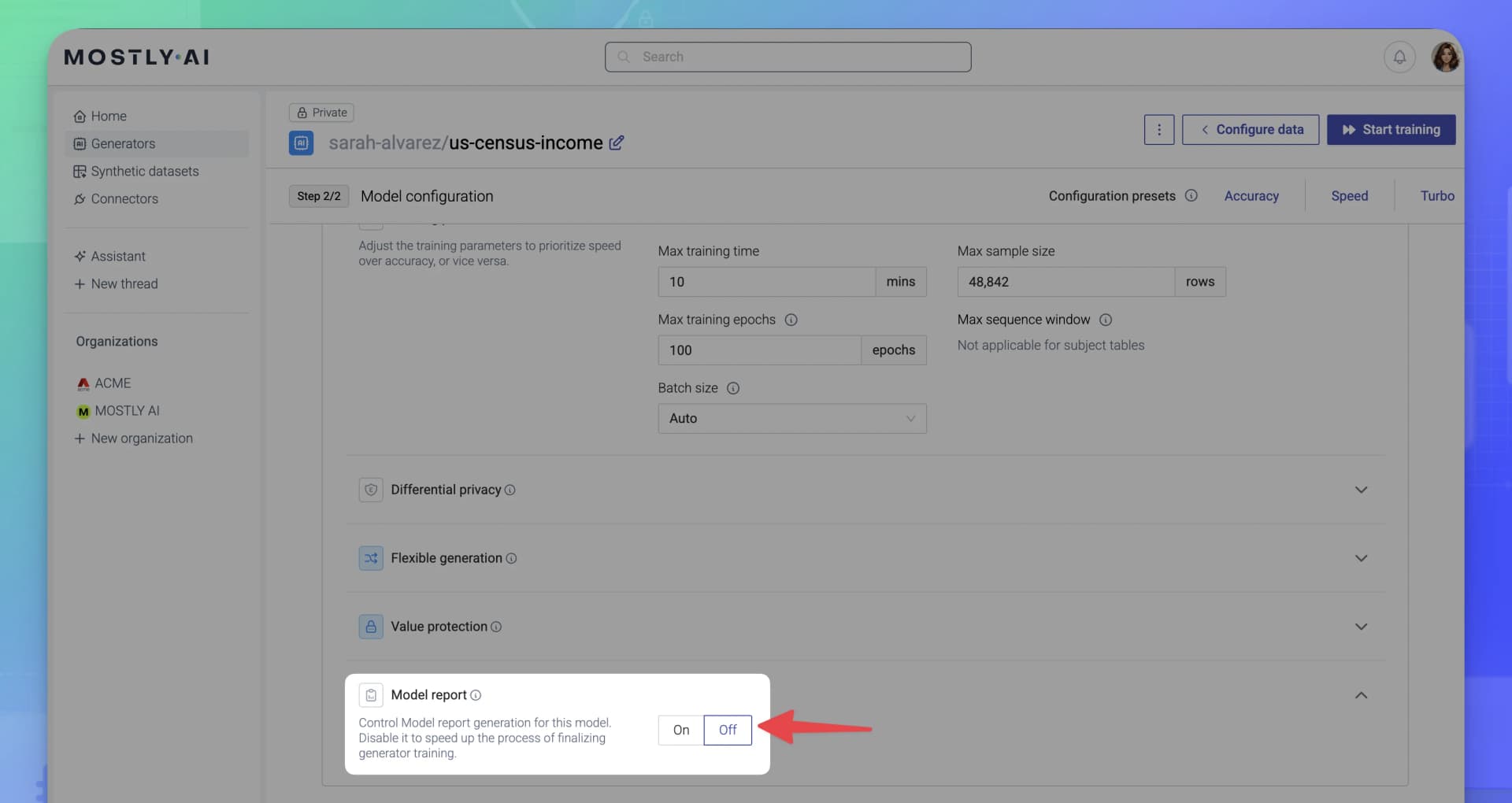1512x803 pixels.
Task: Turn Model report generation On
Action: click(x=680, y=730)
